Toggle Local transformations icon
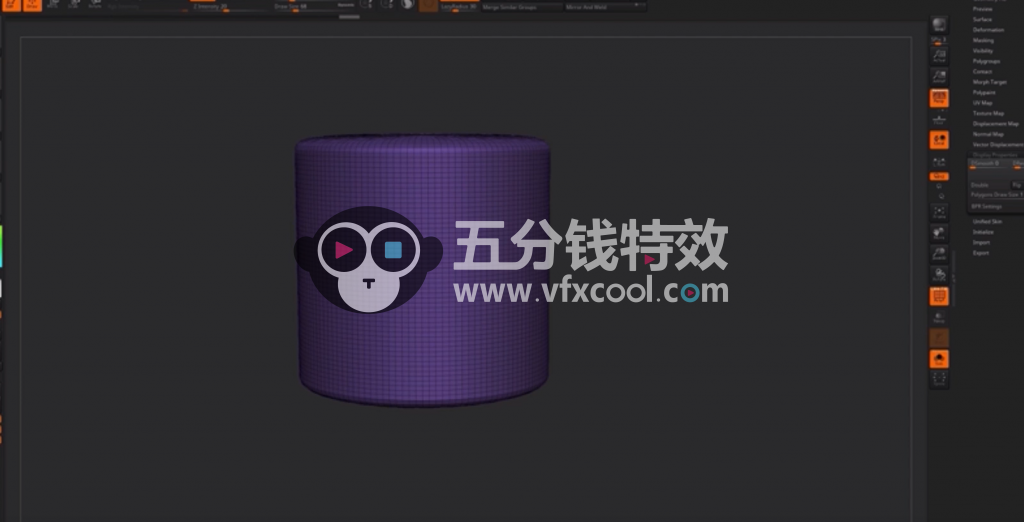1024x522 pixels. tap(939, 140)
